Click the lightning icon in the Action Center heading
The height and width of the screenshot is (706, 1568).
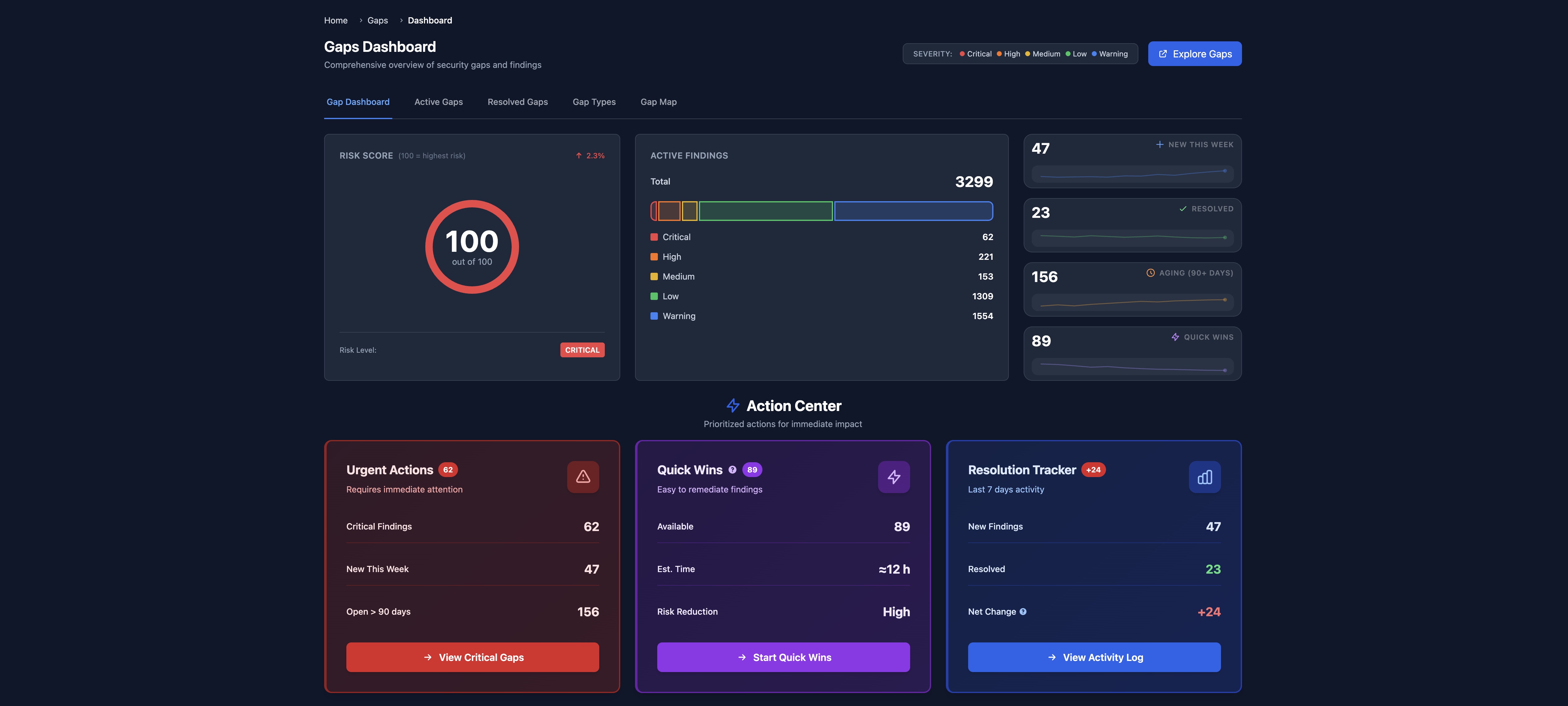pos(732,405)
